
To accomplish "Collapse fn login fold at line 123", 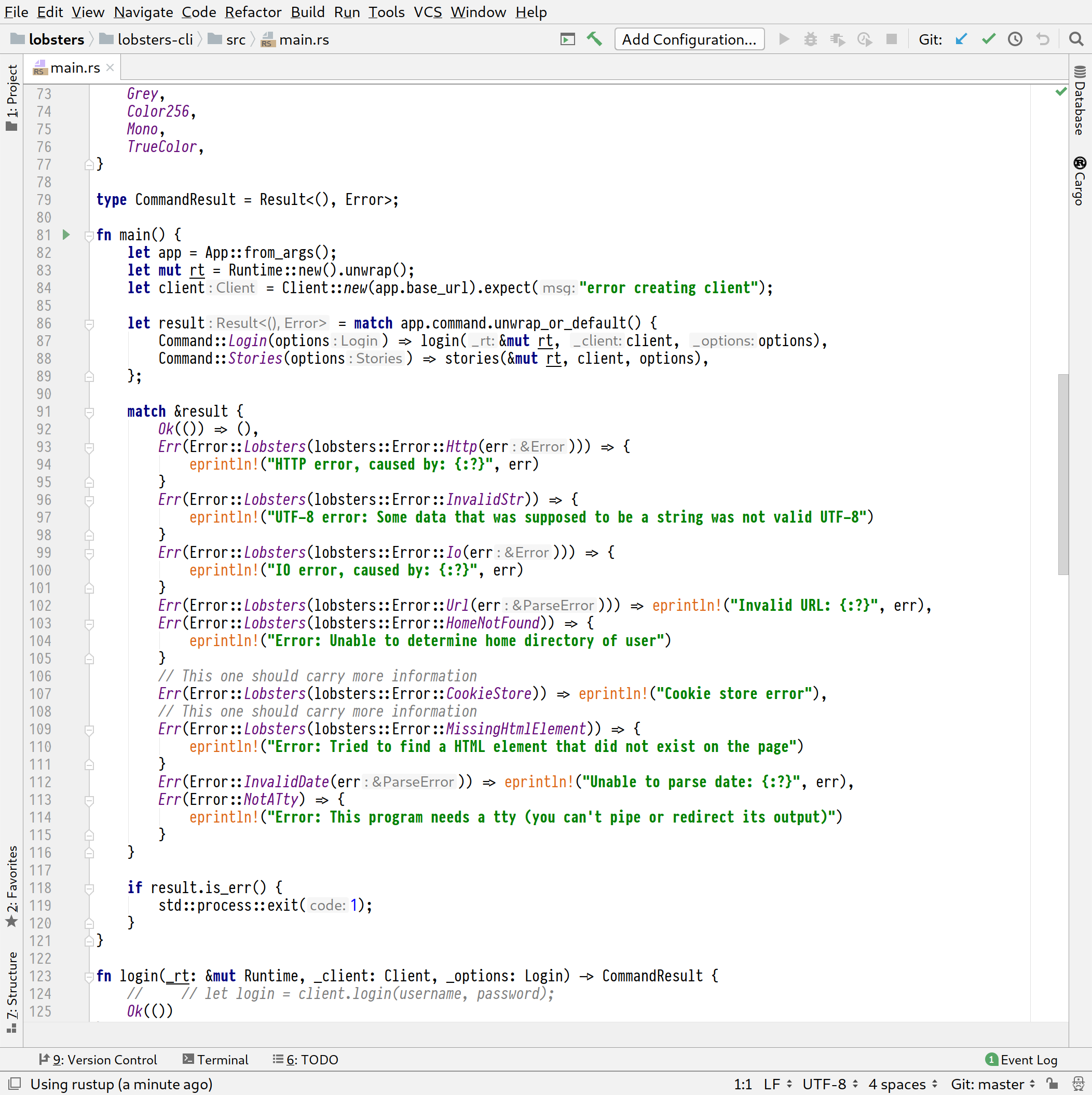I will click(x=89, y=977).
